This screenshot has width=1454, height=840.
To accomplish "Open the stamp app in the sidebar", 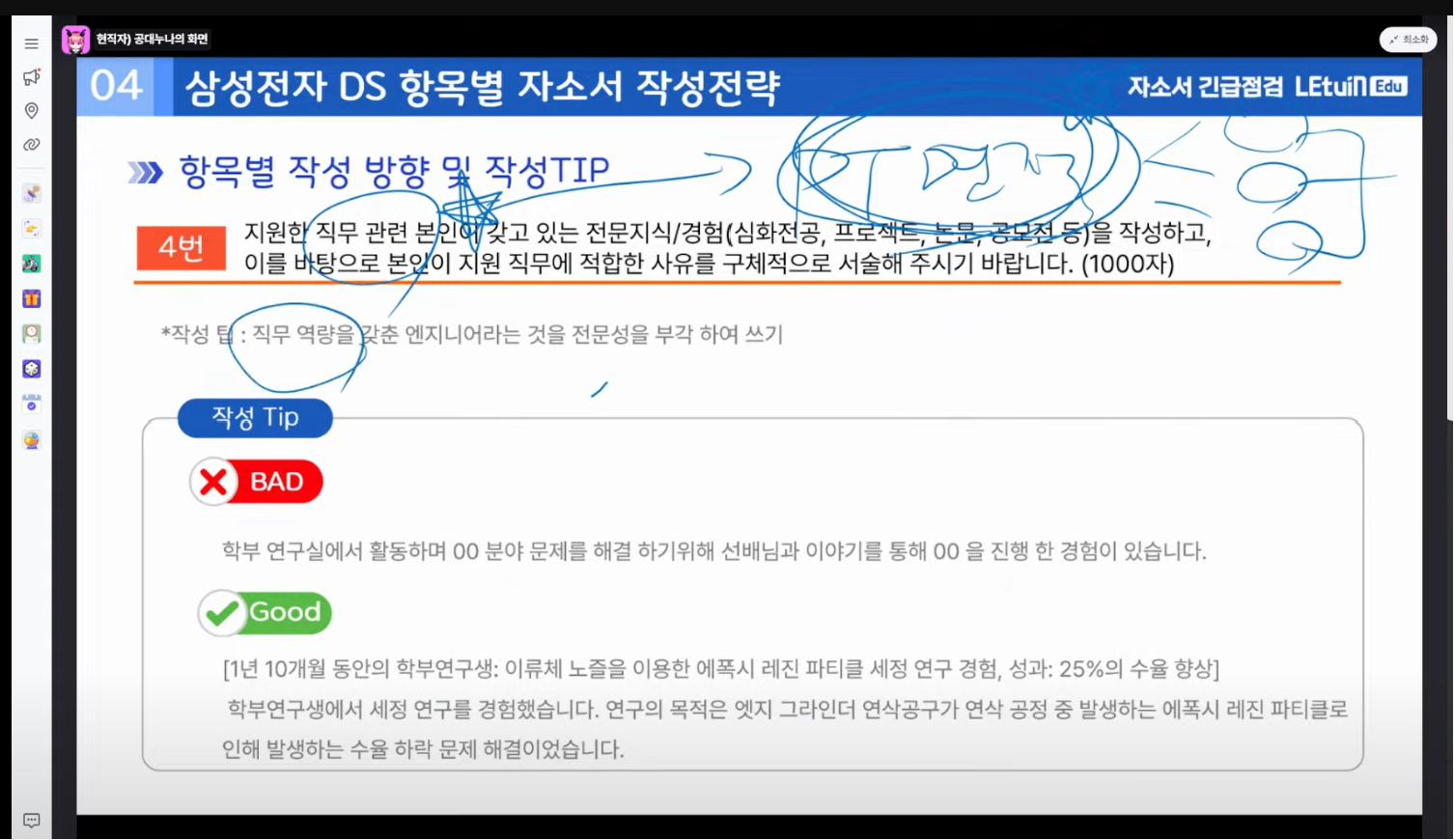I will click(x=32, y=193).
